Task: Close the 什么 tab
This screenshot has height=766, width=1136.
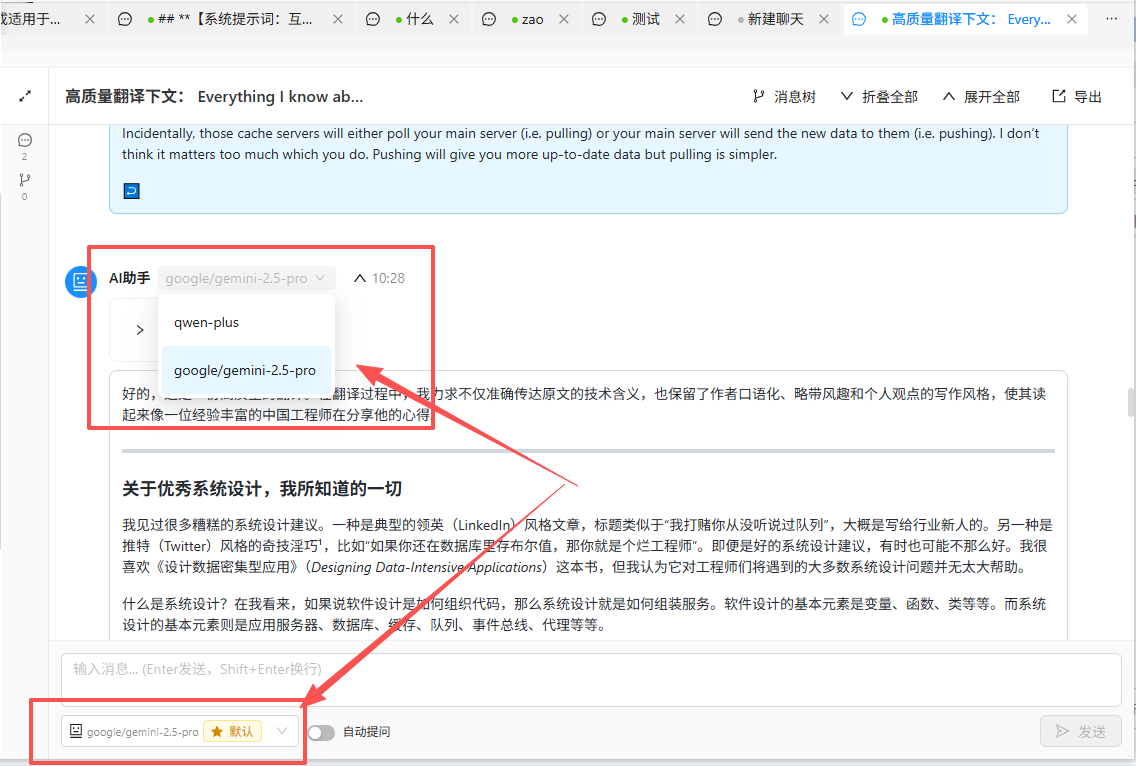Action: tap(454, 20)
